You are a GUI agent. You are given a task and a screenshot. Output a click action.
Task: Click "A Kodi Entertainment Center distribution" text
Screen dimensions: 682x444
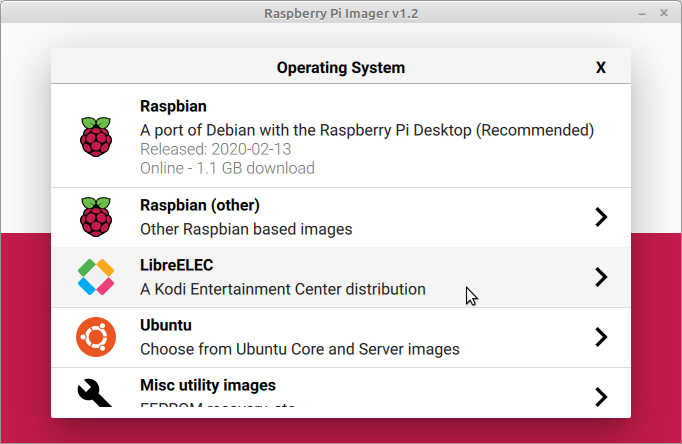click(x=282, y=289)
